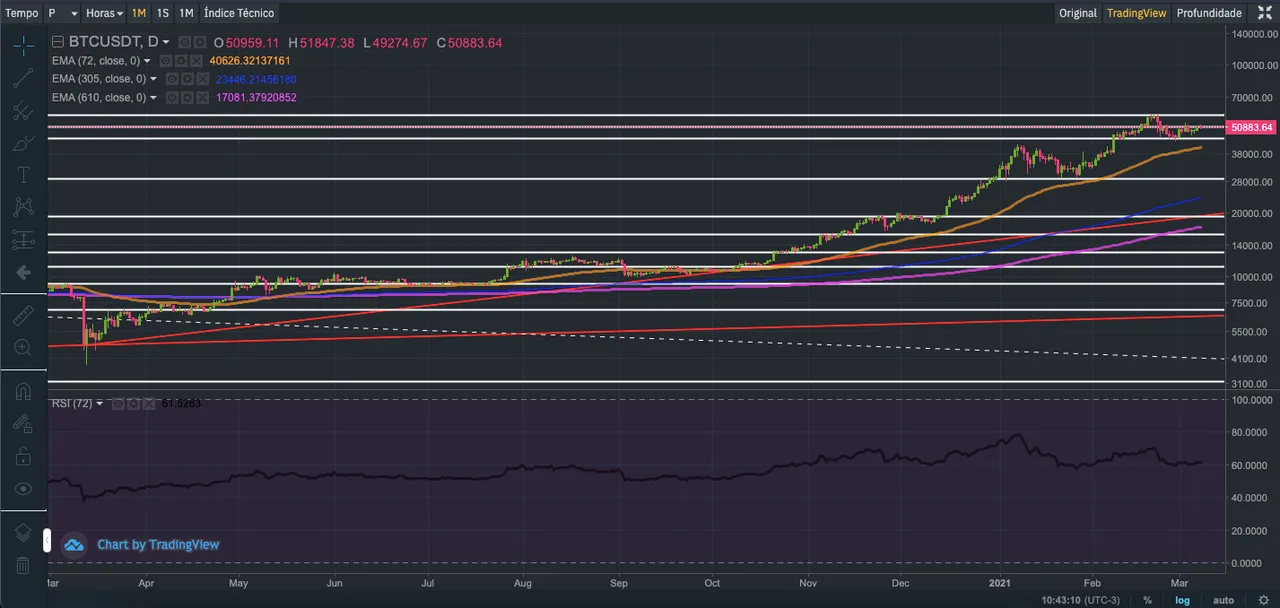This screenshot has height=608, width=1280.
Task: Click the 50883.64 current price label
Action: 1252,127
